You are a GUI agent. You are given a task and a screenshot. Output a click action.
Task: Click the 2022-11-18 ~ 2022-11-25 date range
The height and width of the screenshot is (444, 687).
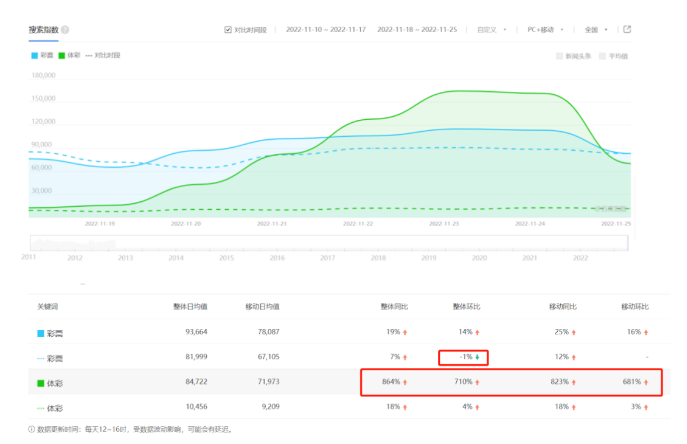click(x=416, y=30)
